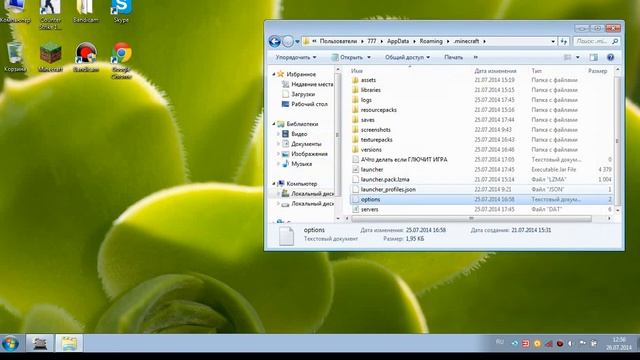The image size is (640, 360).
Task: Click the search magnifier icon
Action: point(615,41)
